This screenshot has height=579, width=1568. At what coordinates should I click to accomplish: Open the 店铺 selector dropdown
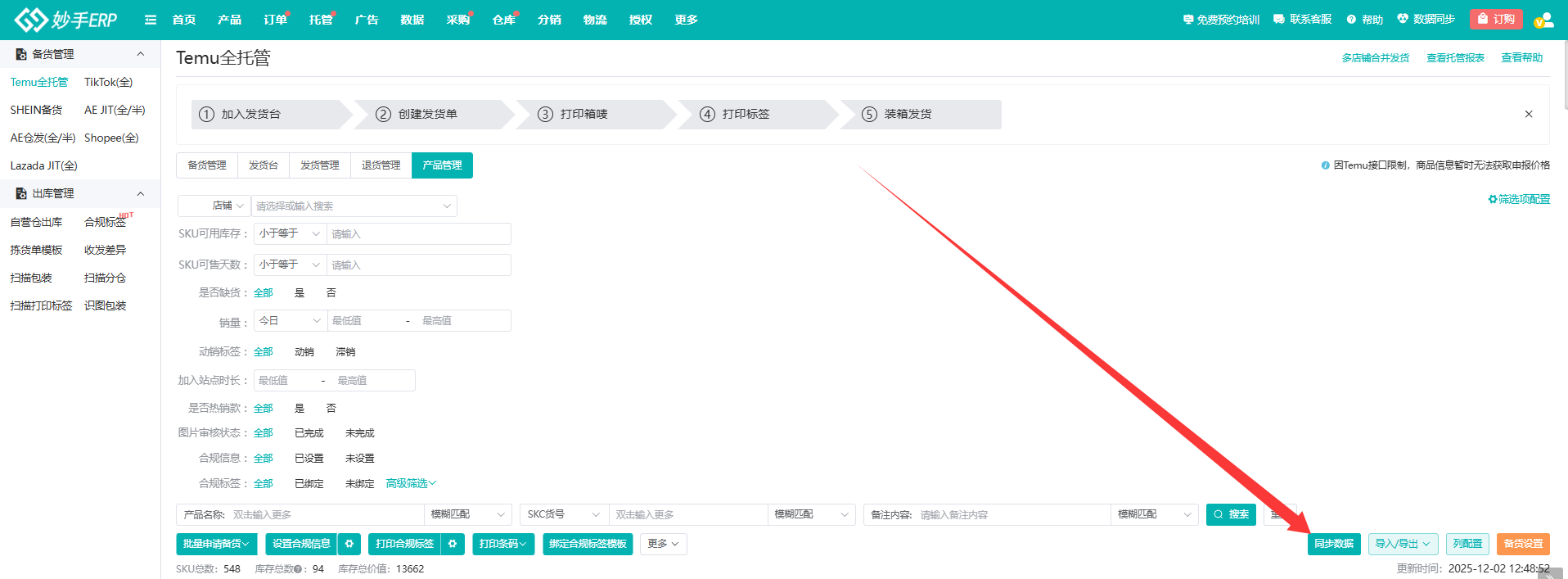pyautogui.click(x=214, y=206)
